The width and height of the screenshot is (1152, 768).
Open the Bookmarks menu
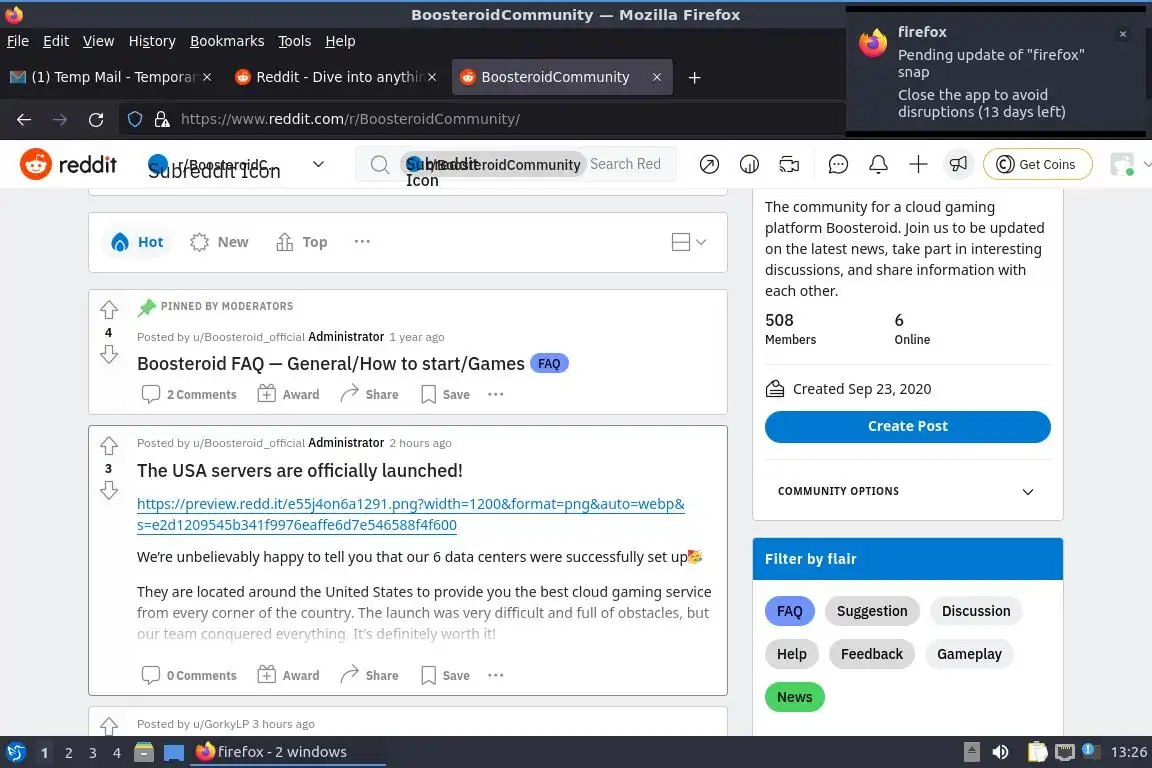coord(227,41)
